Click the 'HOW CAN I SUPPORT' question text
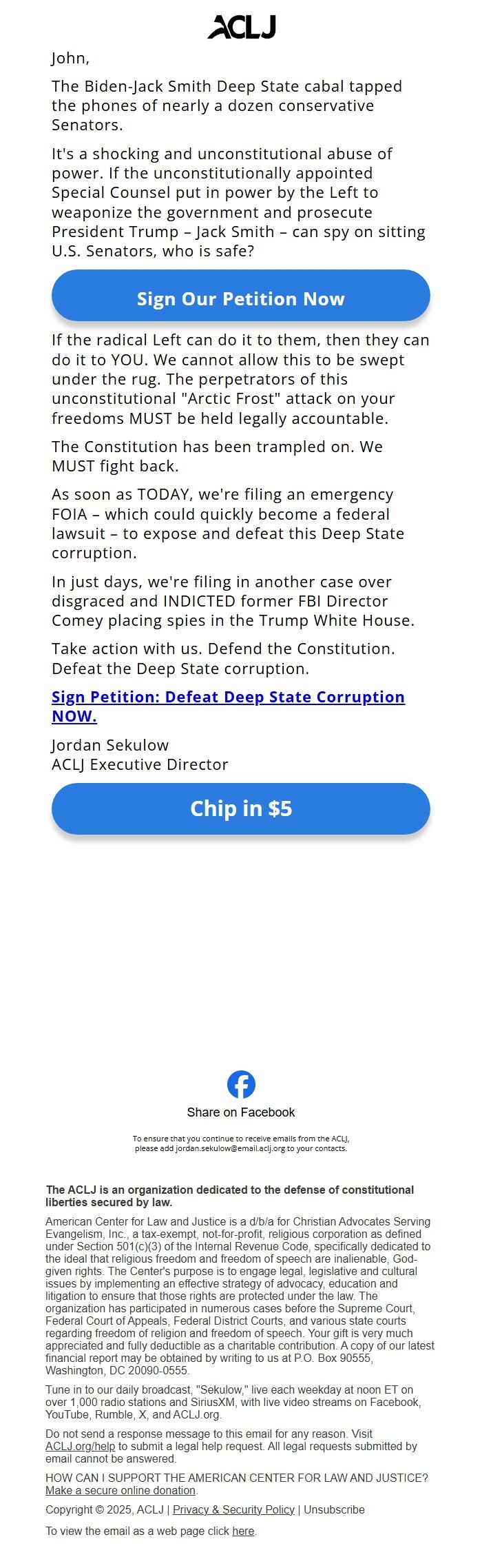Image resolution: width=482 pixels, height=1568 pixels. coord(237,1478)
